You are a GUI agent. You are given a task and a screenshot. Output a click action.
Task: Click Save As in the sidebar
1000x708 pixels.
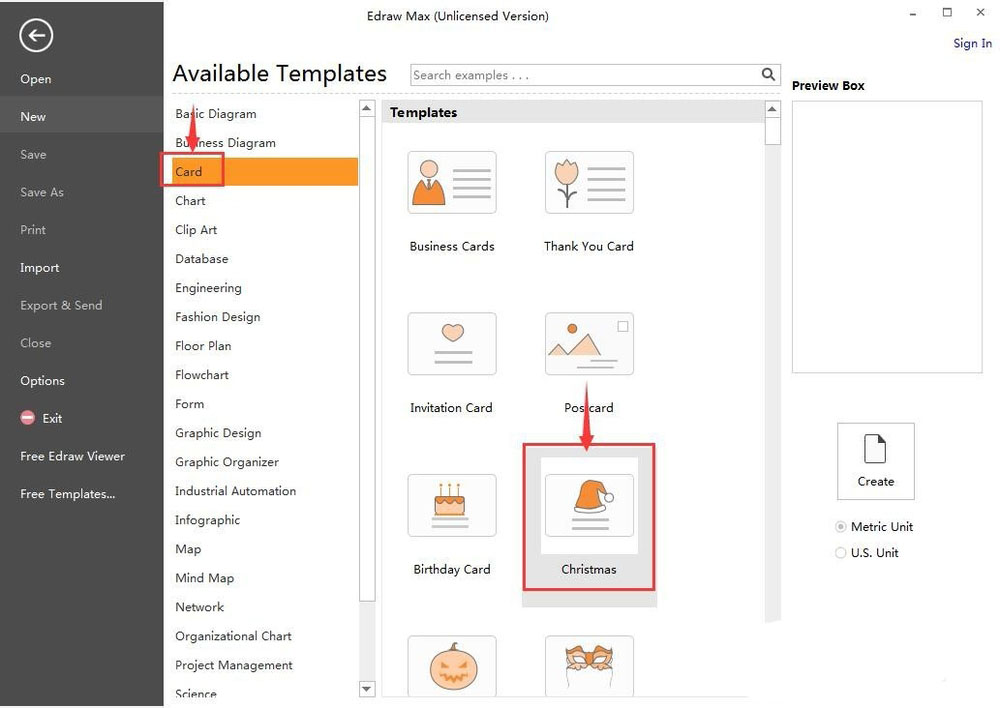[42, 192]
